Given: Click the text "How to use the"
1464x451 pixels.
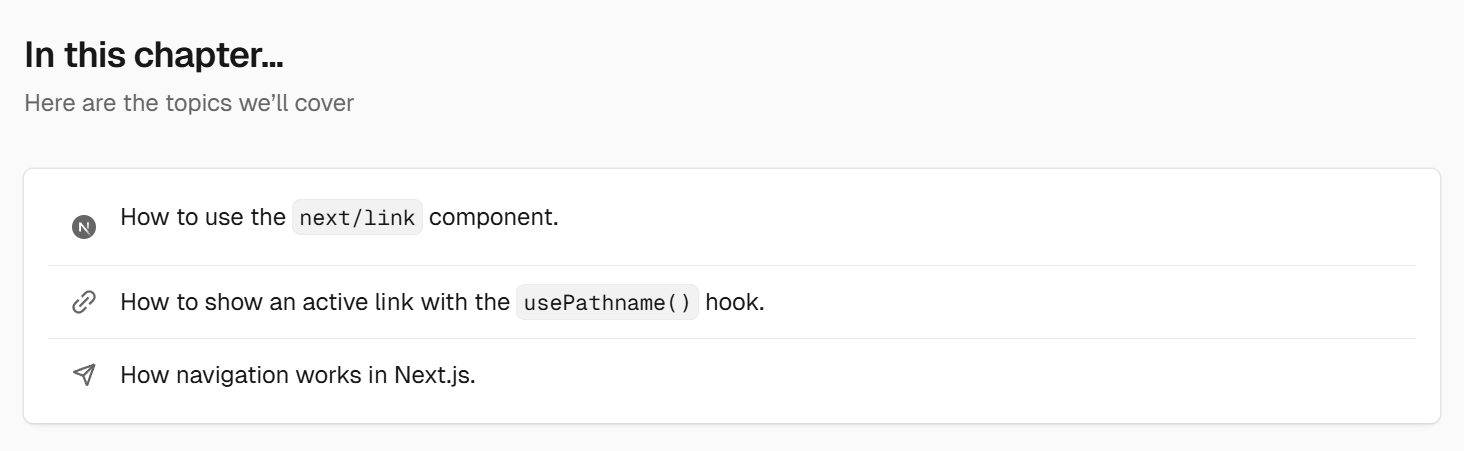Looking at the screenshot, I should click(203, 217).
